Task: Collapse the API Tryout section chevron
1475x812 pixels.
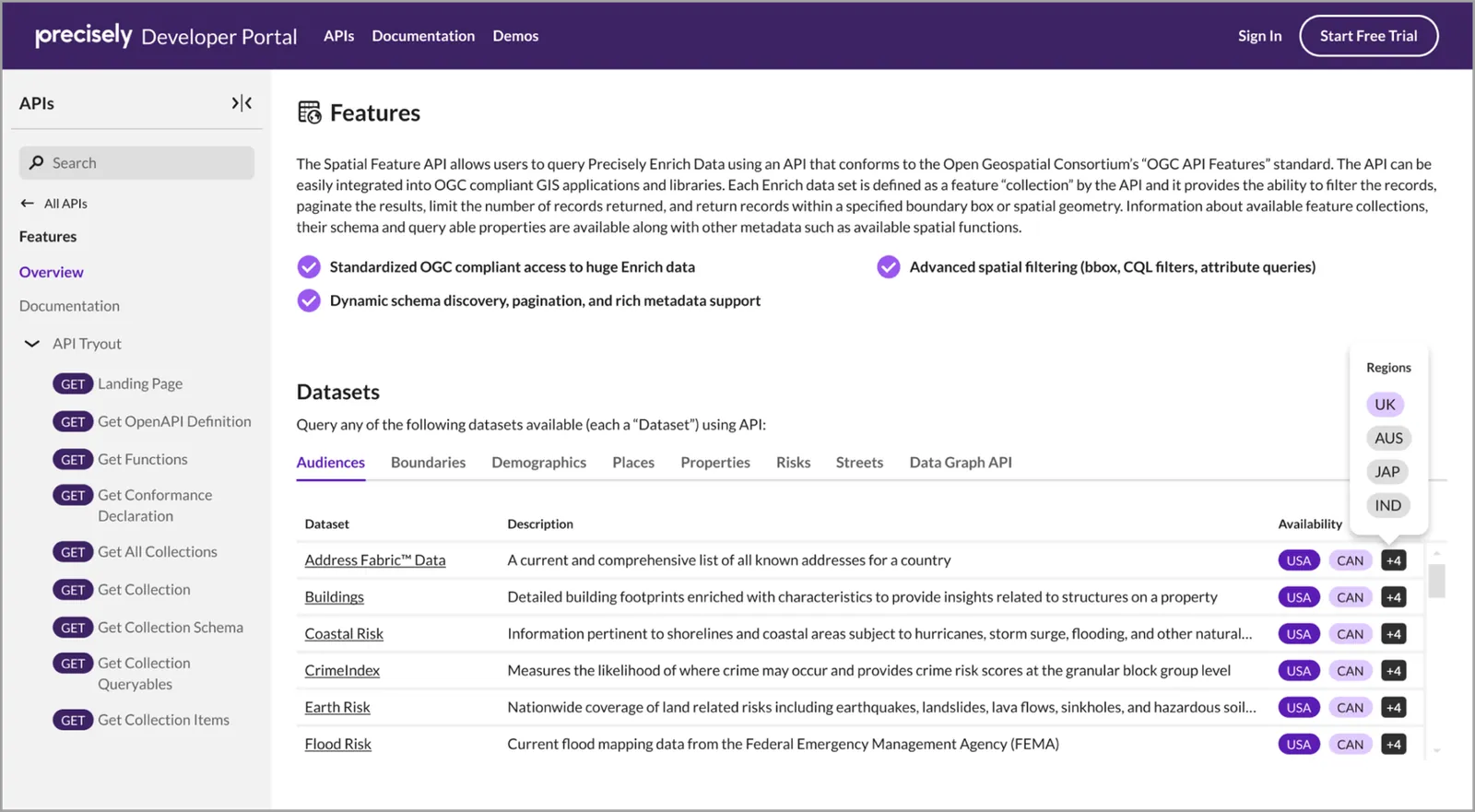Action: tap(32, 344)
